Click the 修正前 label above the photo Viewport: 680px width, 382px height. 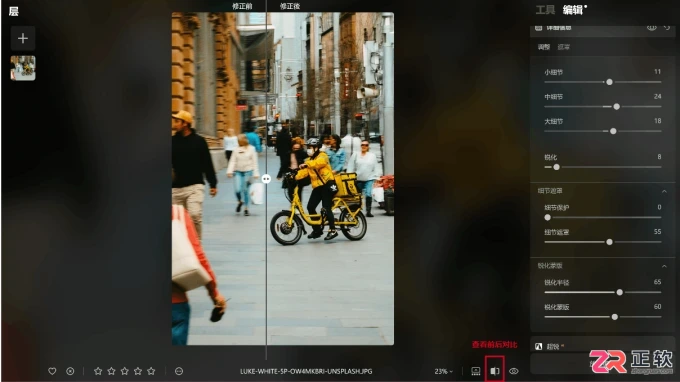click(242, 6)
